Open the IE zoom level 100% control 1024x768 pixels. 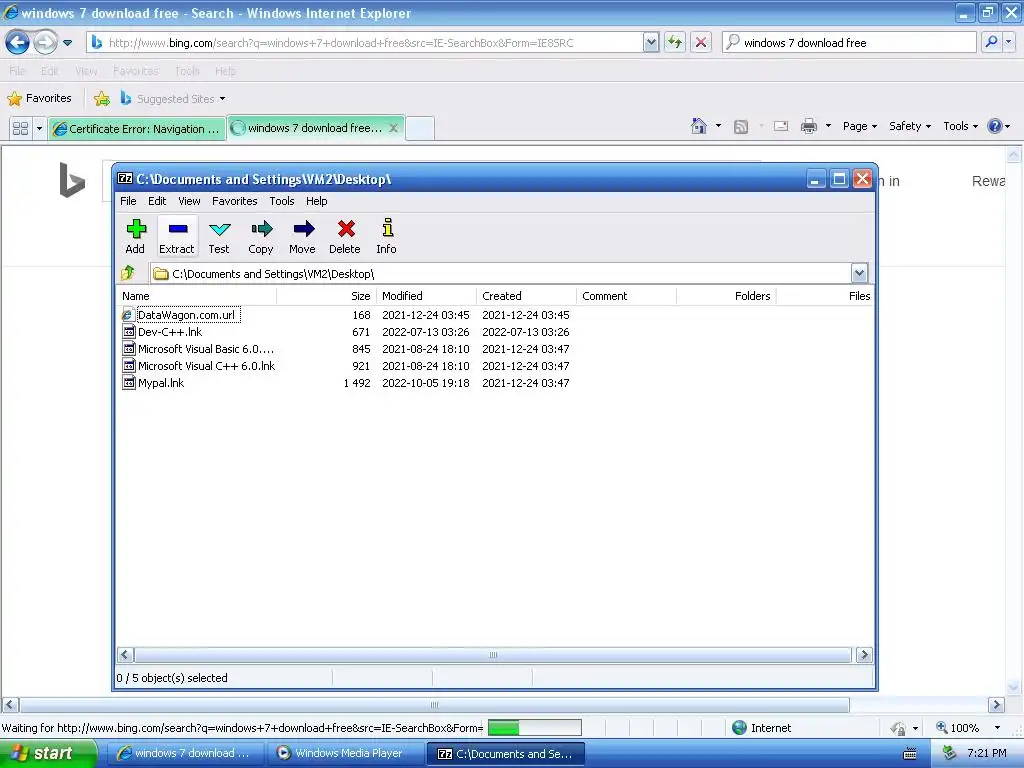(968, 728)
